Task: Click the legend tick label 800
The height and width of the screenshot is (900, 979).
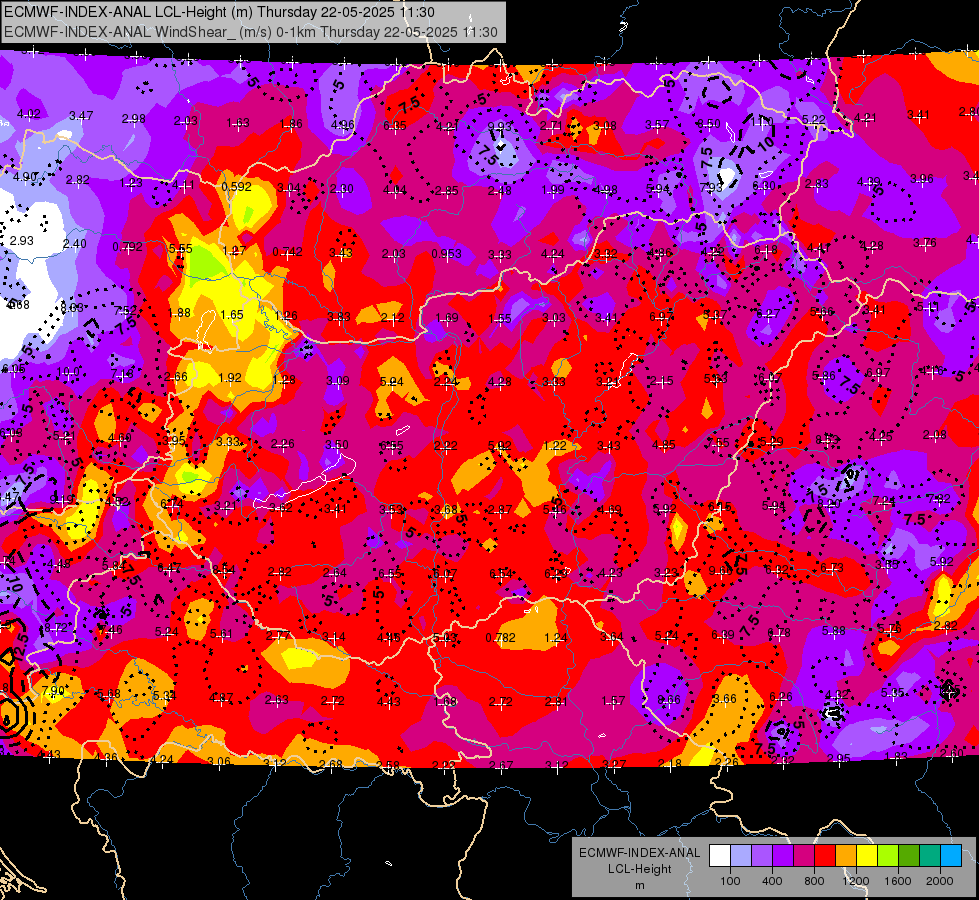Action: click(x=814, y=881)
